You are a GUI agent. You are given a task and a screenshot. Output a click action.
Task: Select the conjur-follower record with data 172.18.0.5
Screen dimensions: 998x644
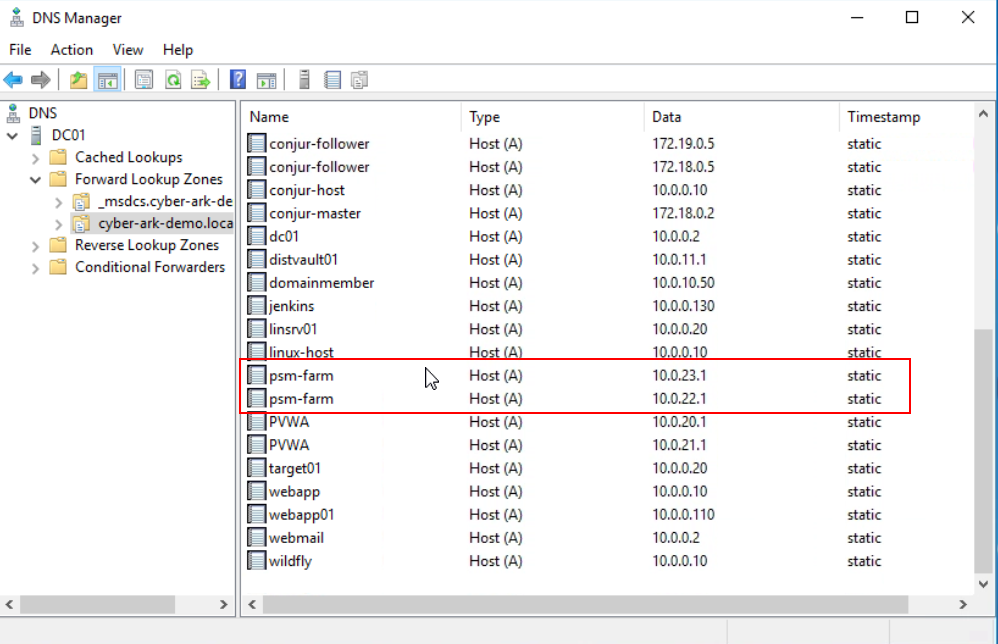(x=608, y=167)
